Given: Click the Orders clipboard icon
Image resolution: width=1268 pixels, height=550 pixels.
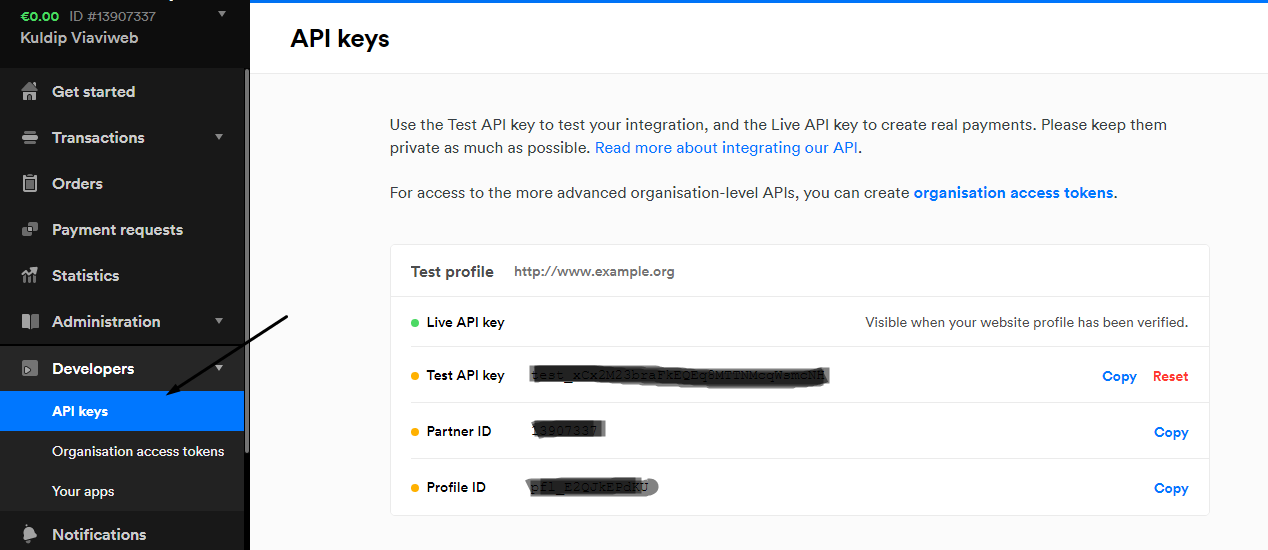Looking at the screenshot, I should click(30, 184).
